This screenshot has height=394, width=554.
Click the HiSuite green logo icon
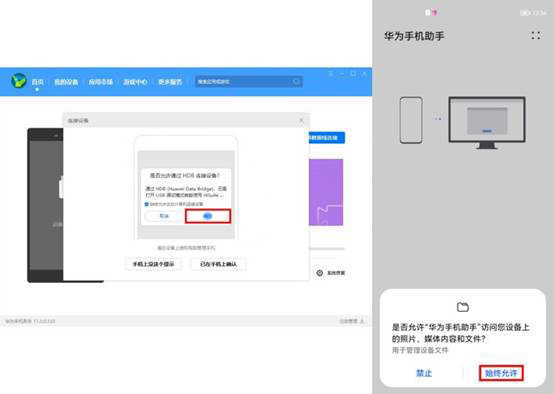18,81
